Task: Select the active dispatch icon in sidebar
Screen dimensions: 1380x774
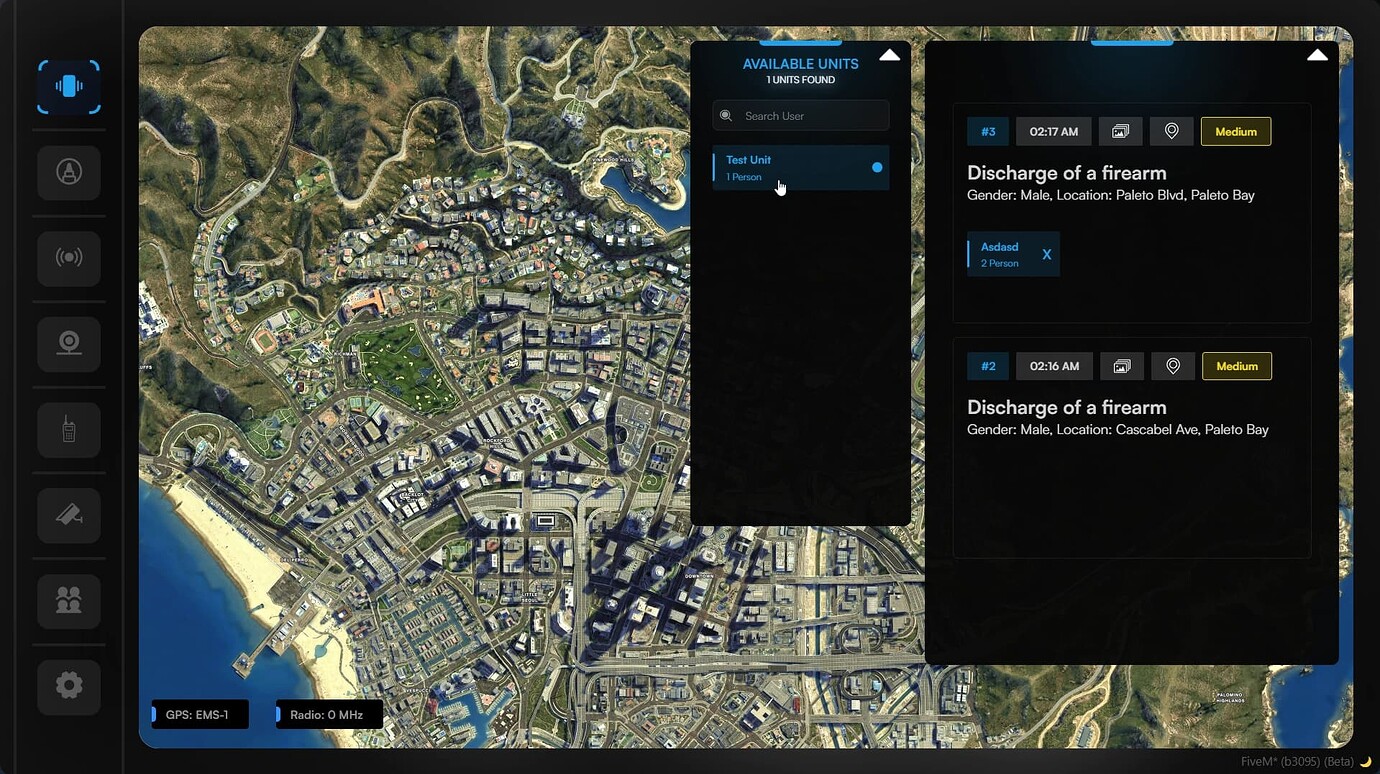Action: click(x=68, y=86)
